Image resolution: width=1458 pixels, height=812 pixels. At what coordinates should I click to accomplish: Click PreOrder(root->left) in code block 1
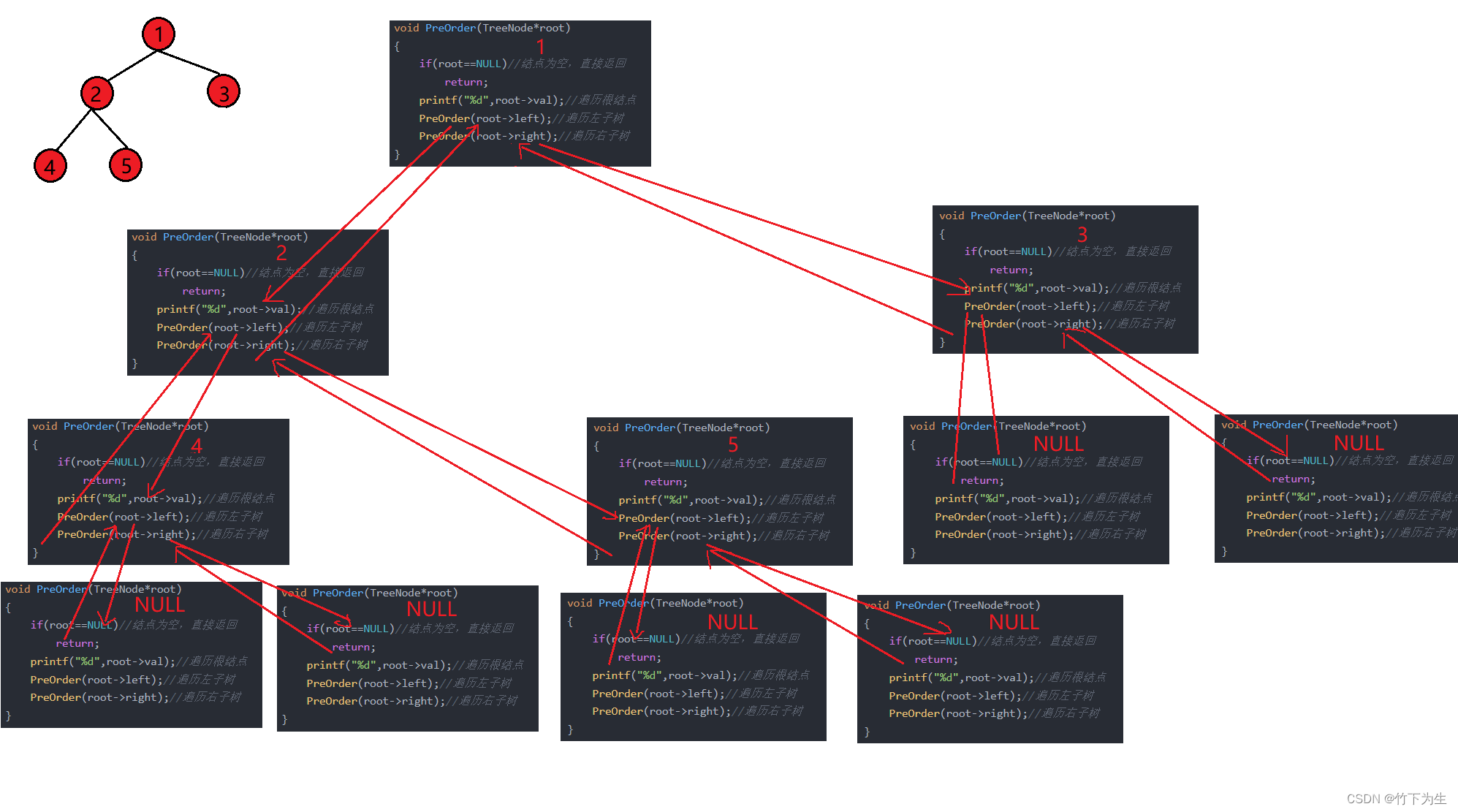point(522,118)
